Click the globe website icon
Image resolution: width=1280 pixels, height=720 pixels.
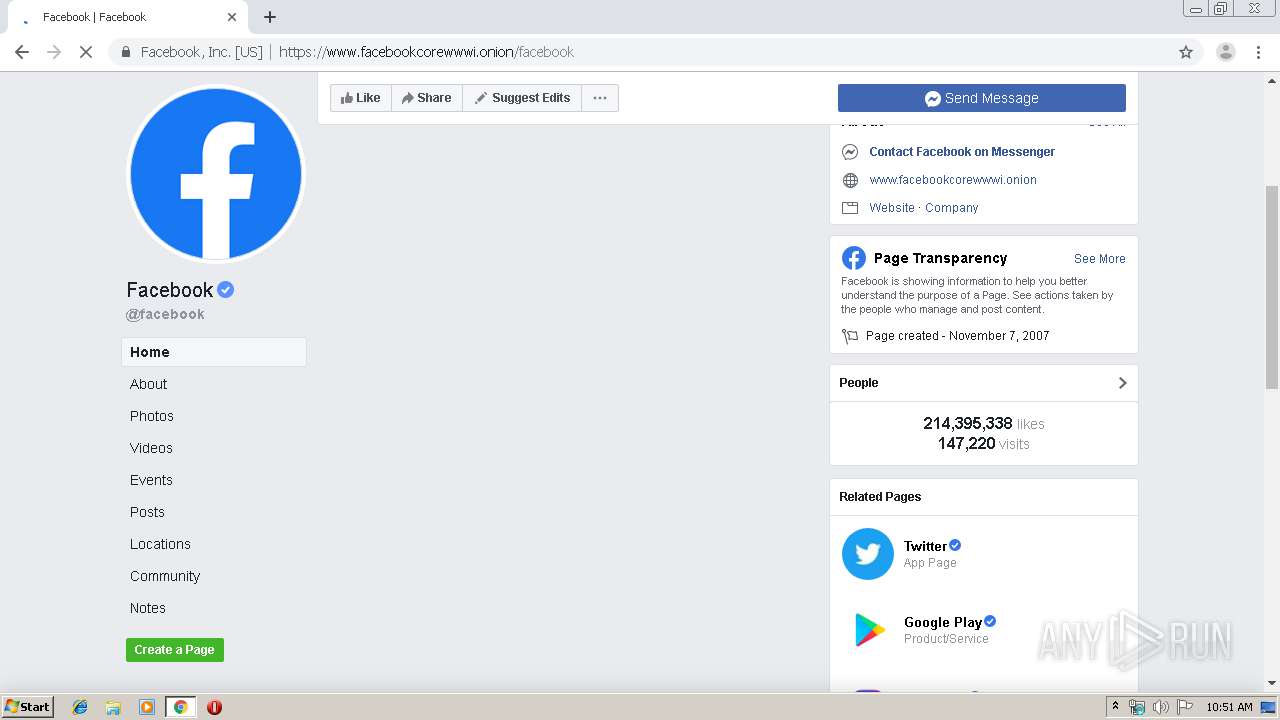point(850,180)
